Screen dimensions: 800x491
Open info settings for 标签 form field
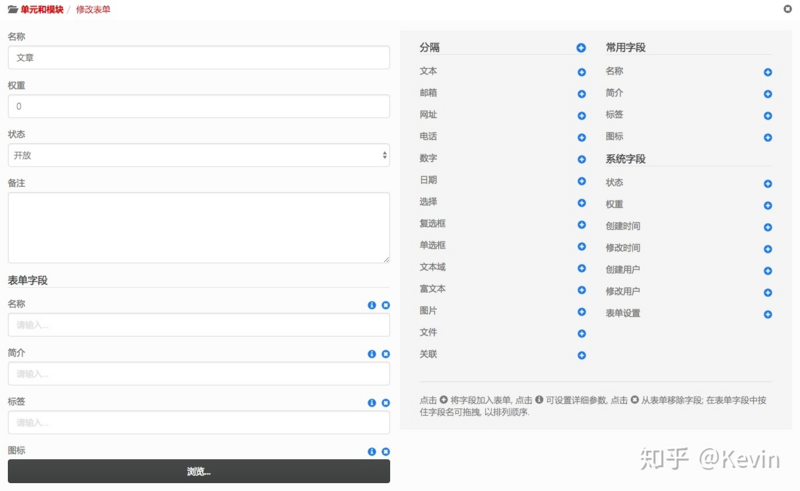[372, 403]
